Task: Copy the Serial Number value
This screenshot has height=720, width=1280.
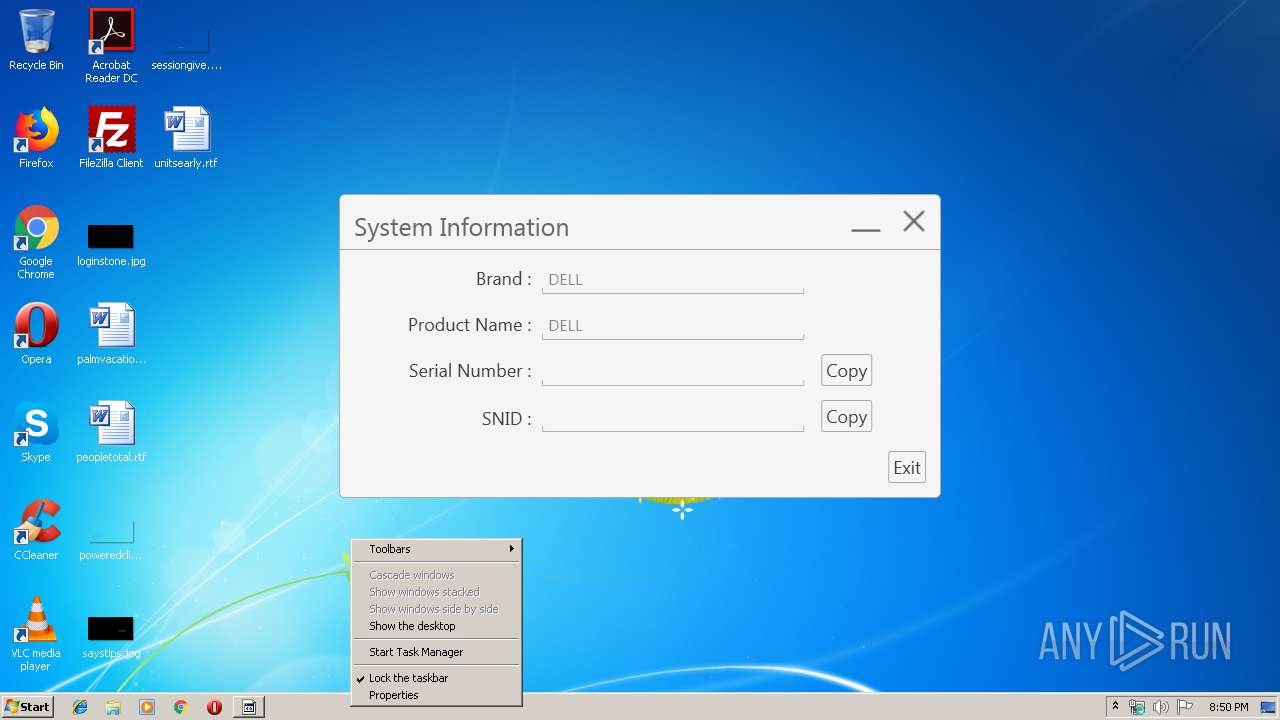Action: [x=846, y=370]
